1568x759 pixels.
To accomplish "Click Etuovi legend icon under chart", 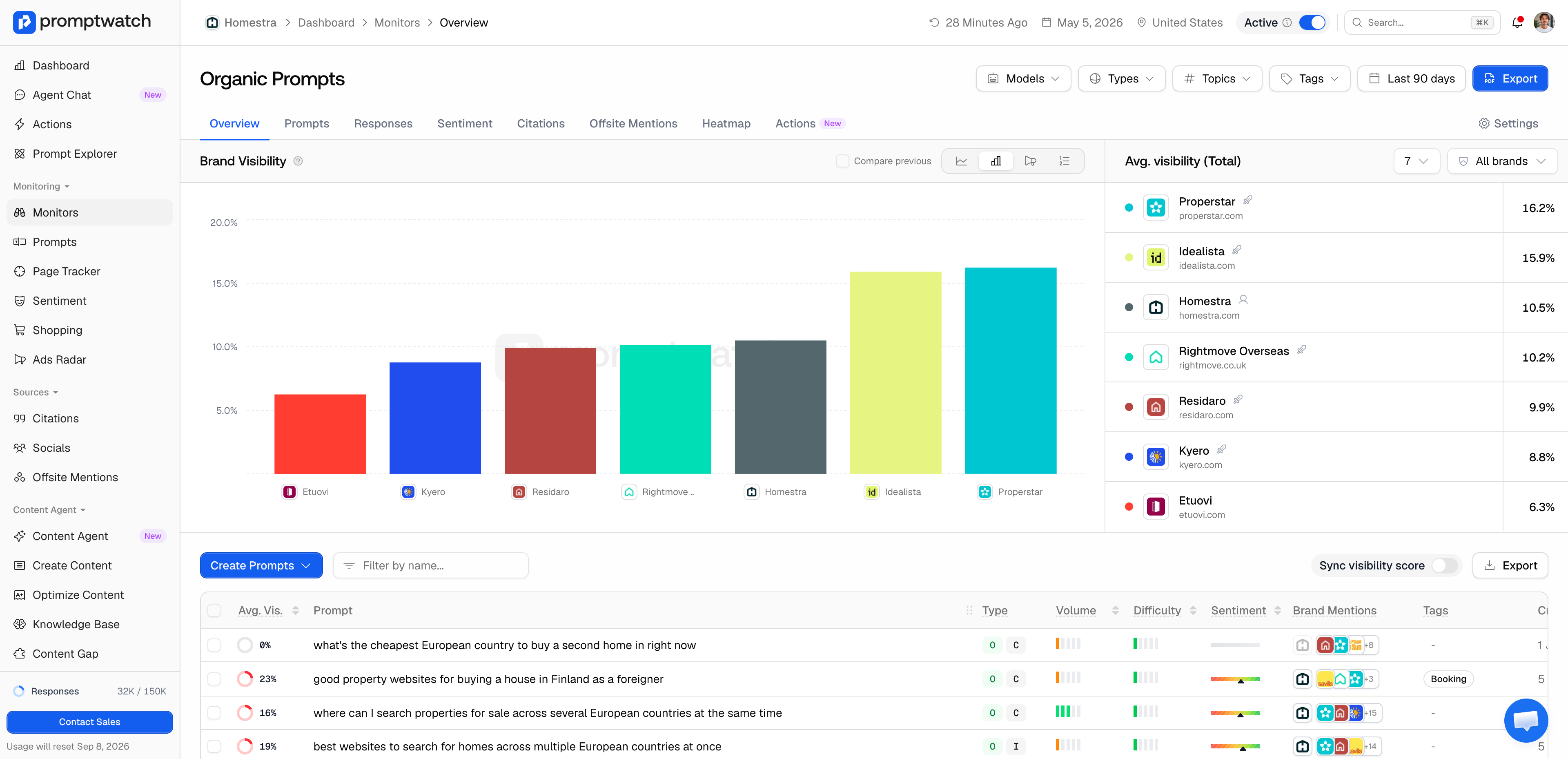I will (x=289, y=491).
